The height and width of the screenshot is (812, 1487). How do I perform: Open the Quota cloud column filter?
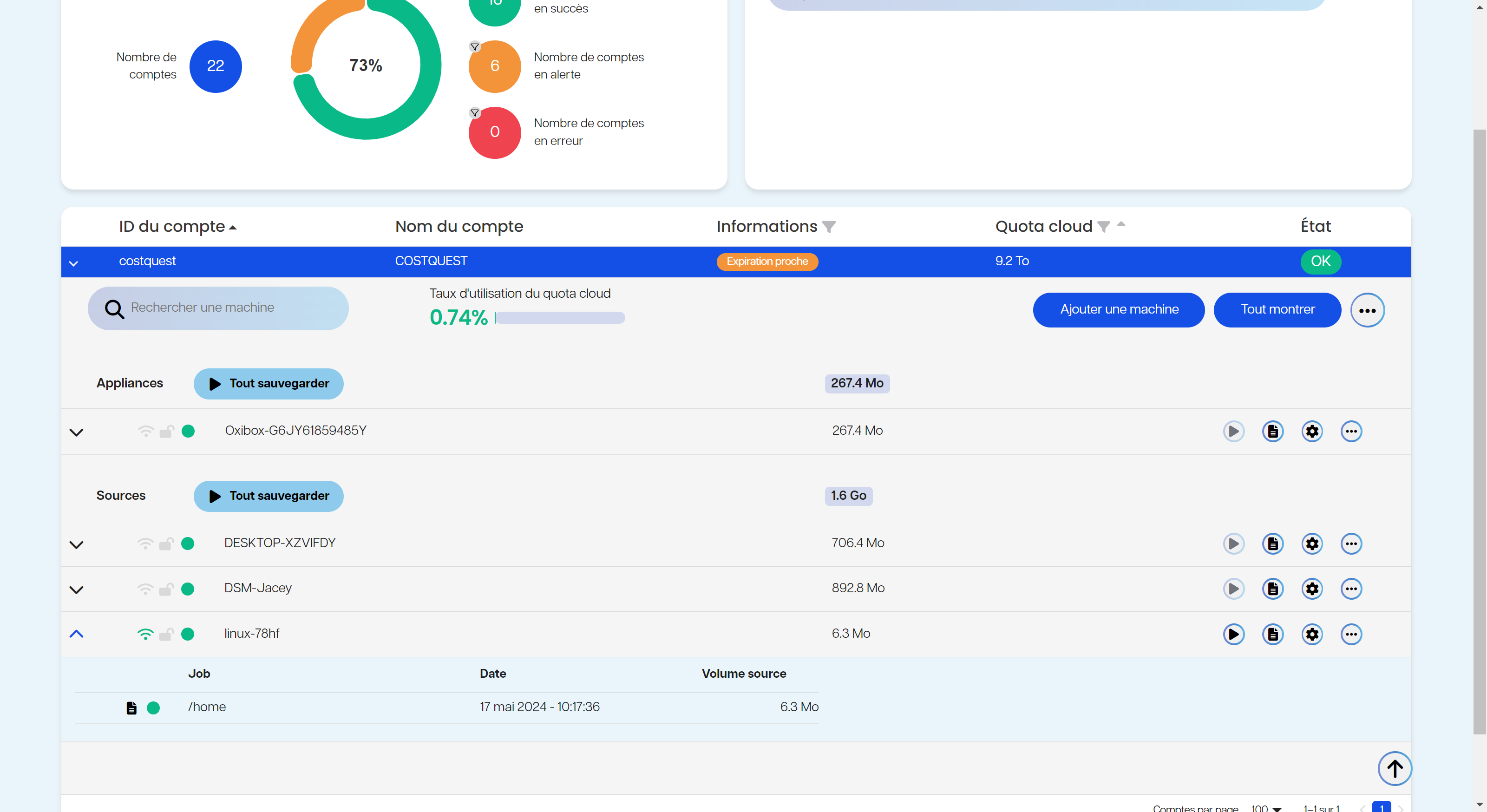point(1104,227)
